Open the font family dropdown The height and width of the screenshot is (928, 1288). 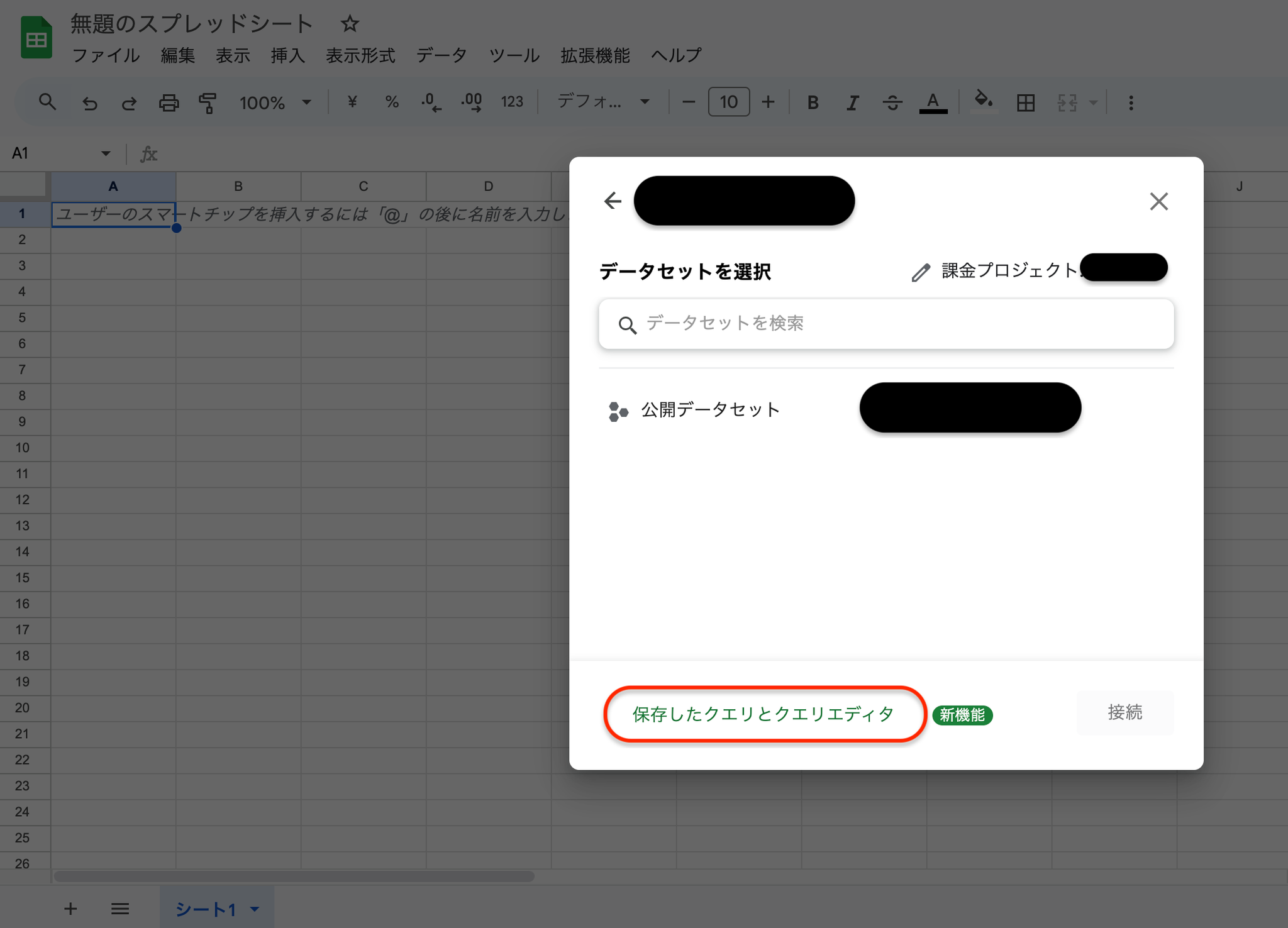click(x=603, y=101)
